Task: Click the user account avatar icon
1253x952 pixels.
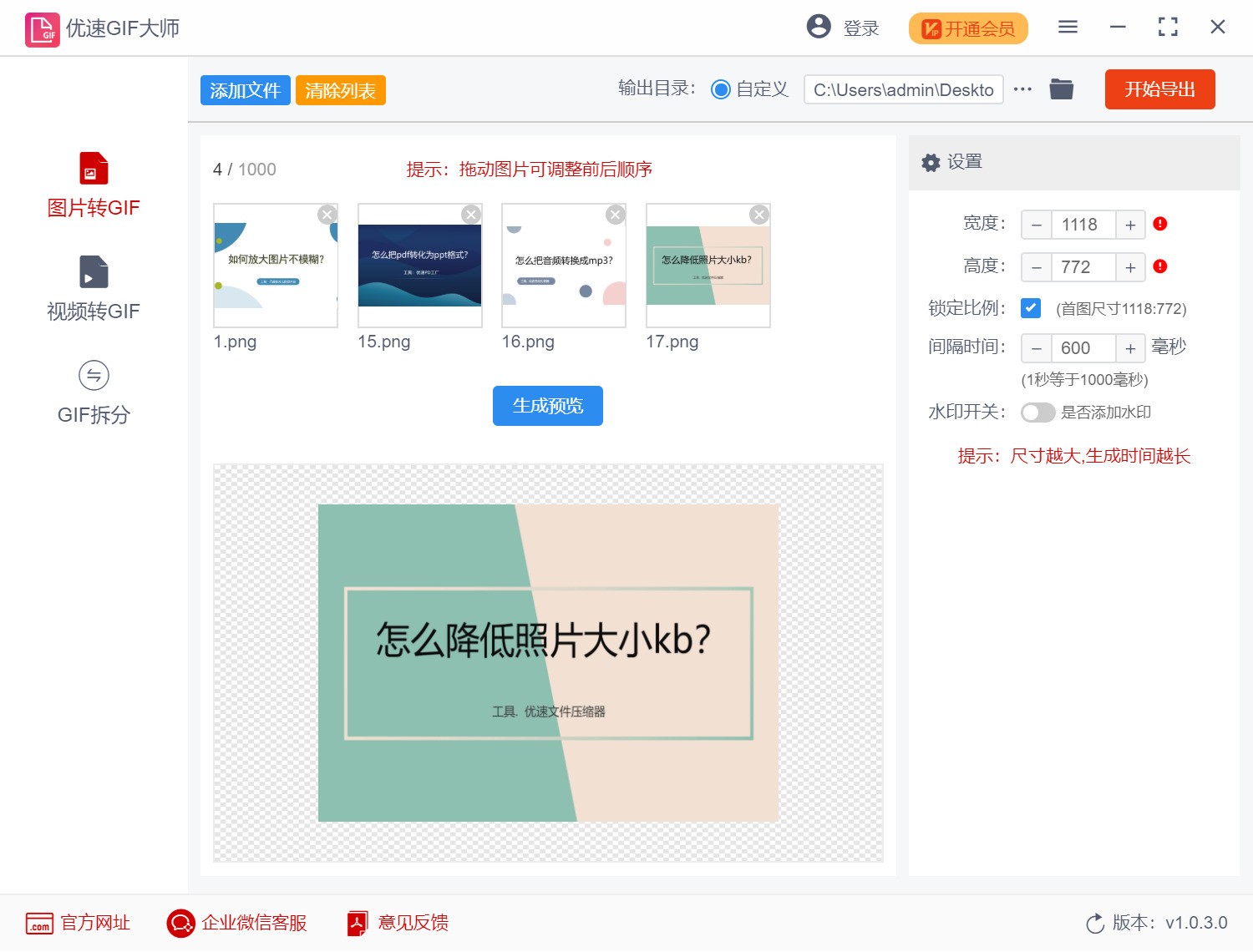Action: [819, 27]
